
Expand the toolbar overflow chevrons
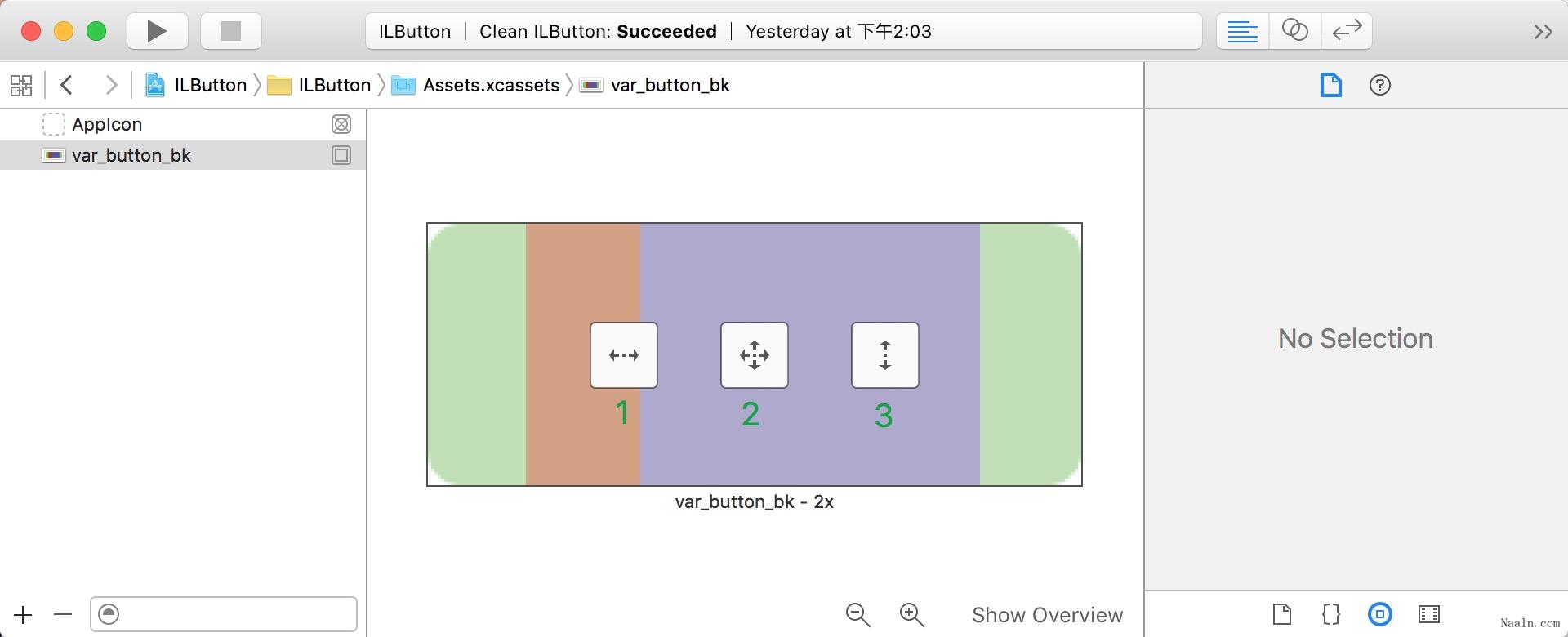pyautogui.click(x=1543, y=32)
